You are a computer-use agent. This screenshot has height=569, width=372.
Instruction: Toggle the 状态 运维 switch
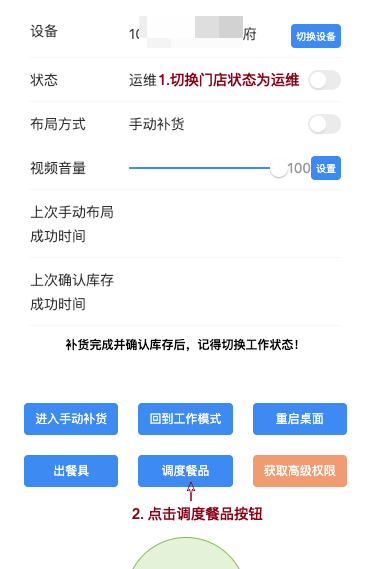click(324, 80)
